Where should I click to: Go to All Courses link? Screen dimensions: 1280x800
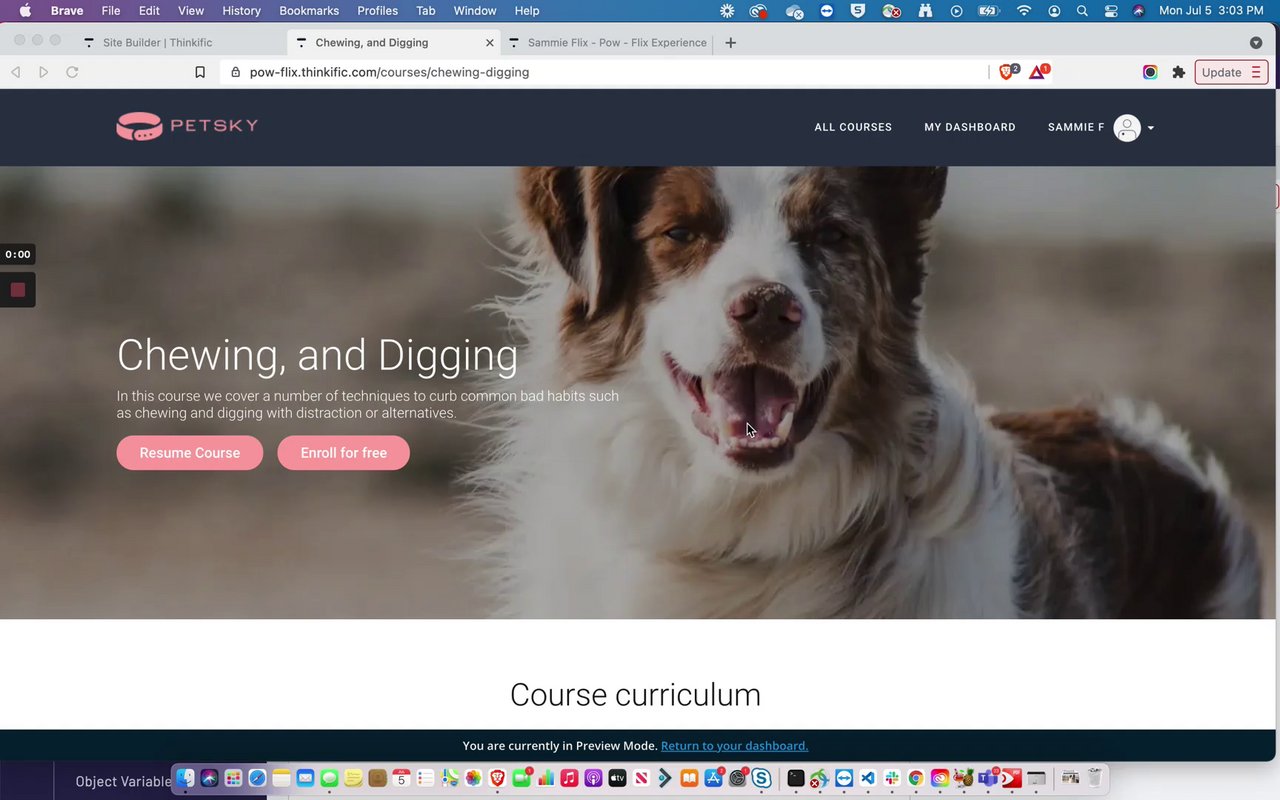click(853, 127)
